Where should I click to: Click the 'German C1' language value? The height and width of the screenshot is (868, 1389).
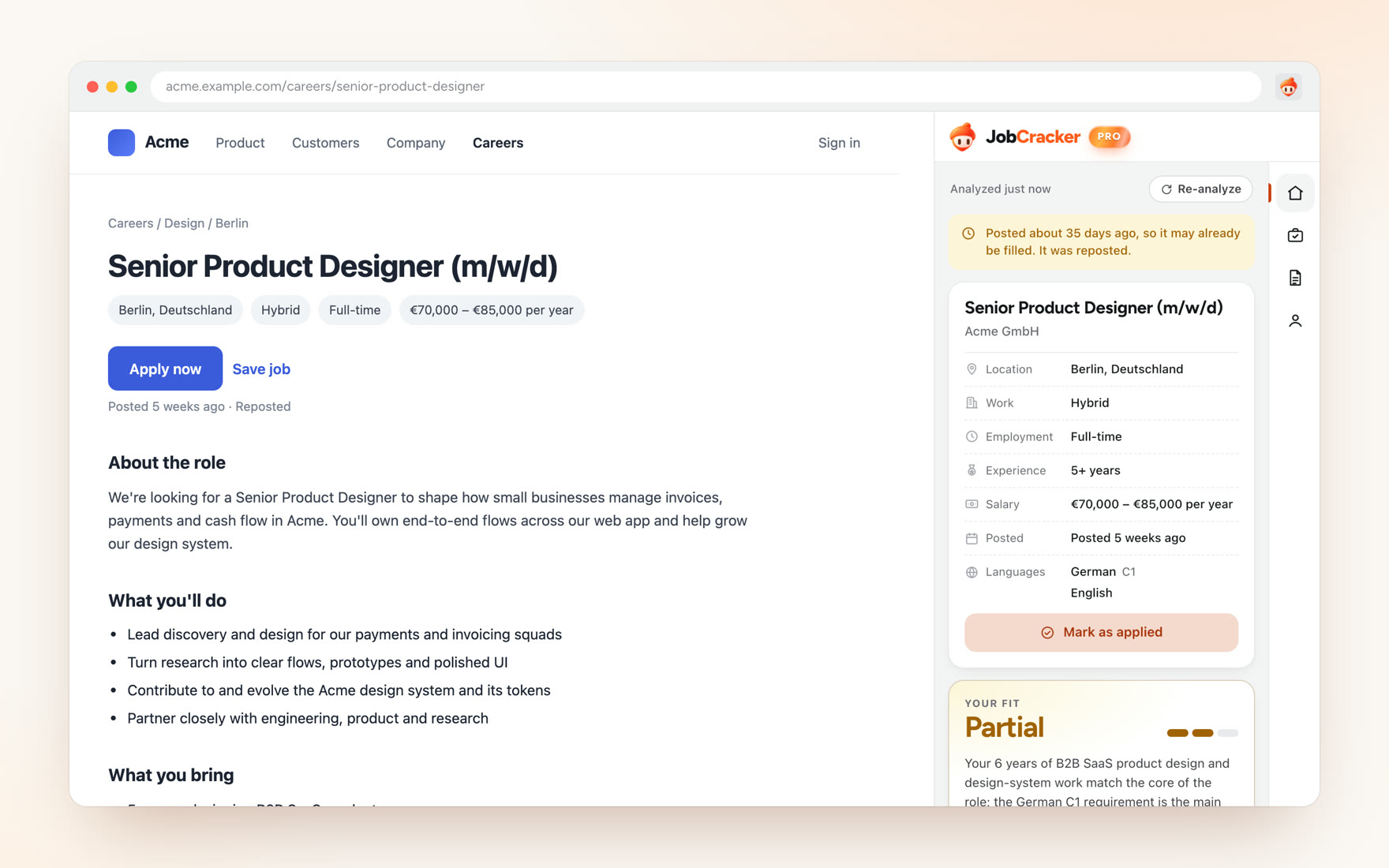(x=1103, y=572)
